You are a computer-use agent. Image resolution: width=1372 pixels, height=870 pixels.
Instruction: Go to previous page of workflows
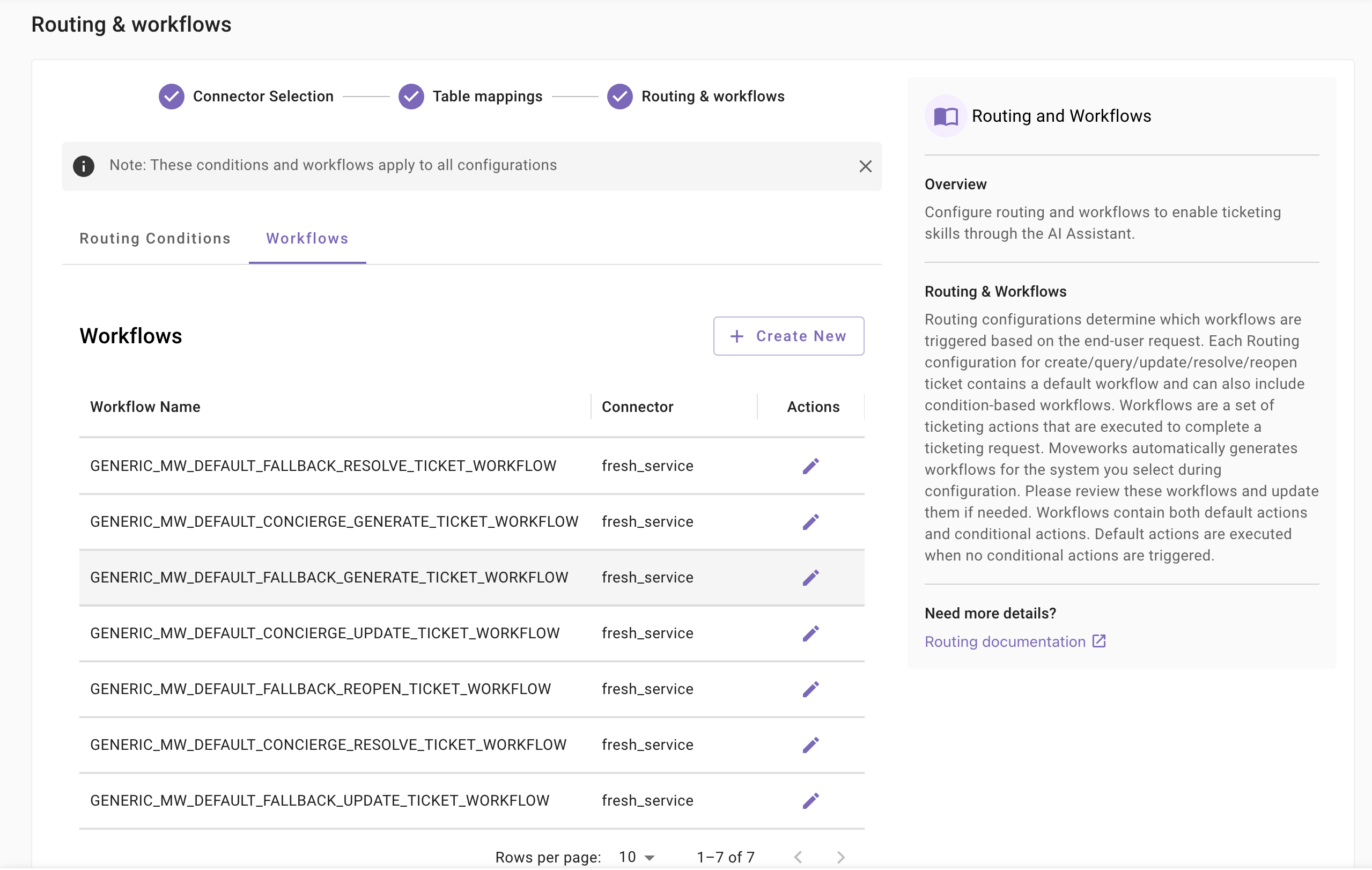[798, 857]
